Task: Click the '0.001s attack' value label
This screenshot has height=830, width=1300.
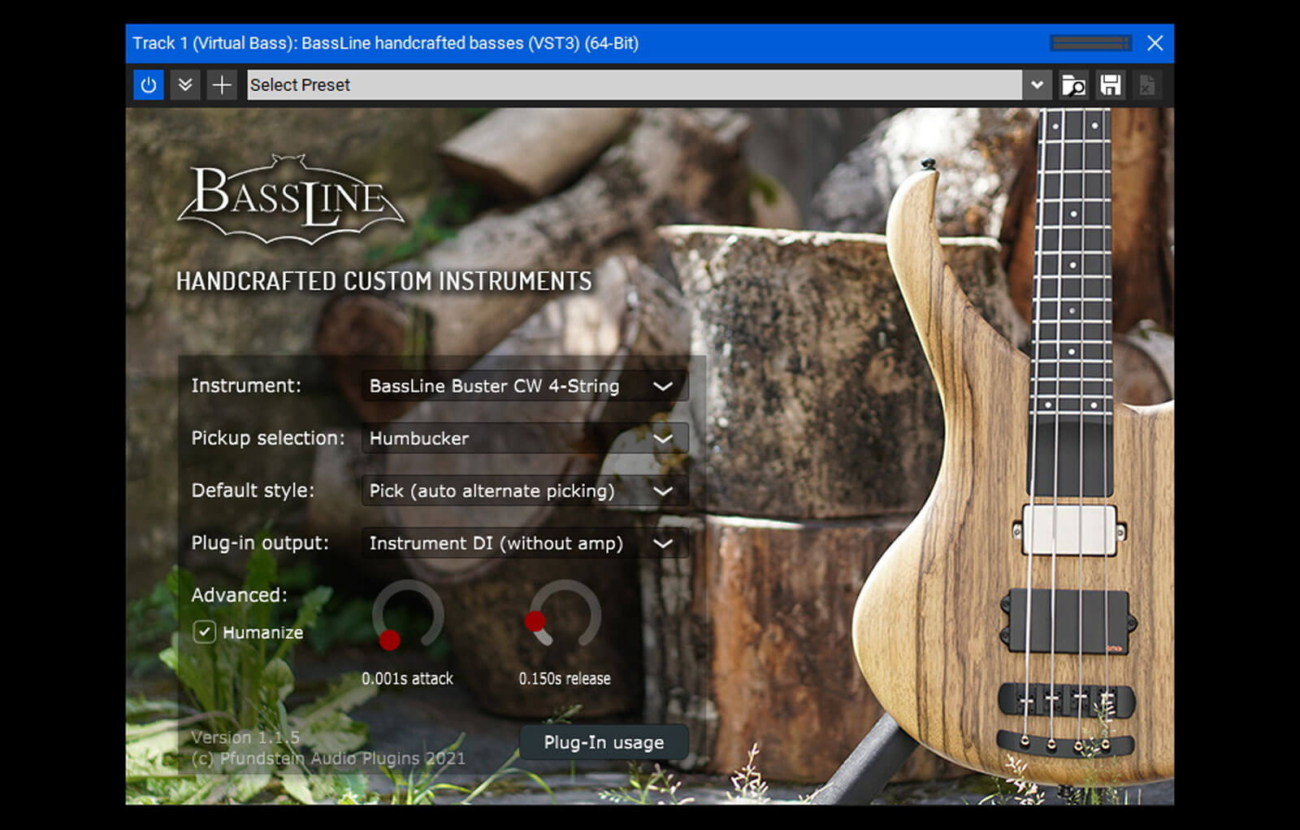Action: coord(408,678)
